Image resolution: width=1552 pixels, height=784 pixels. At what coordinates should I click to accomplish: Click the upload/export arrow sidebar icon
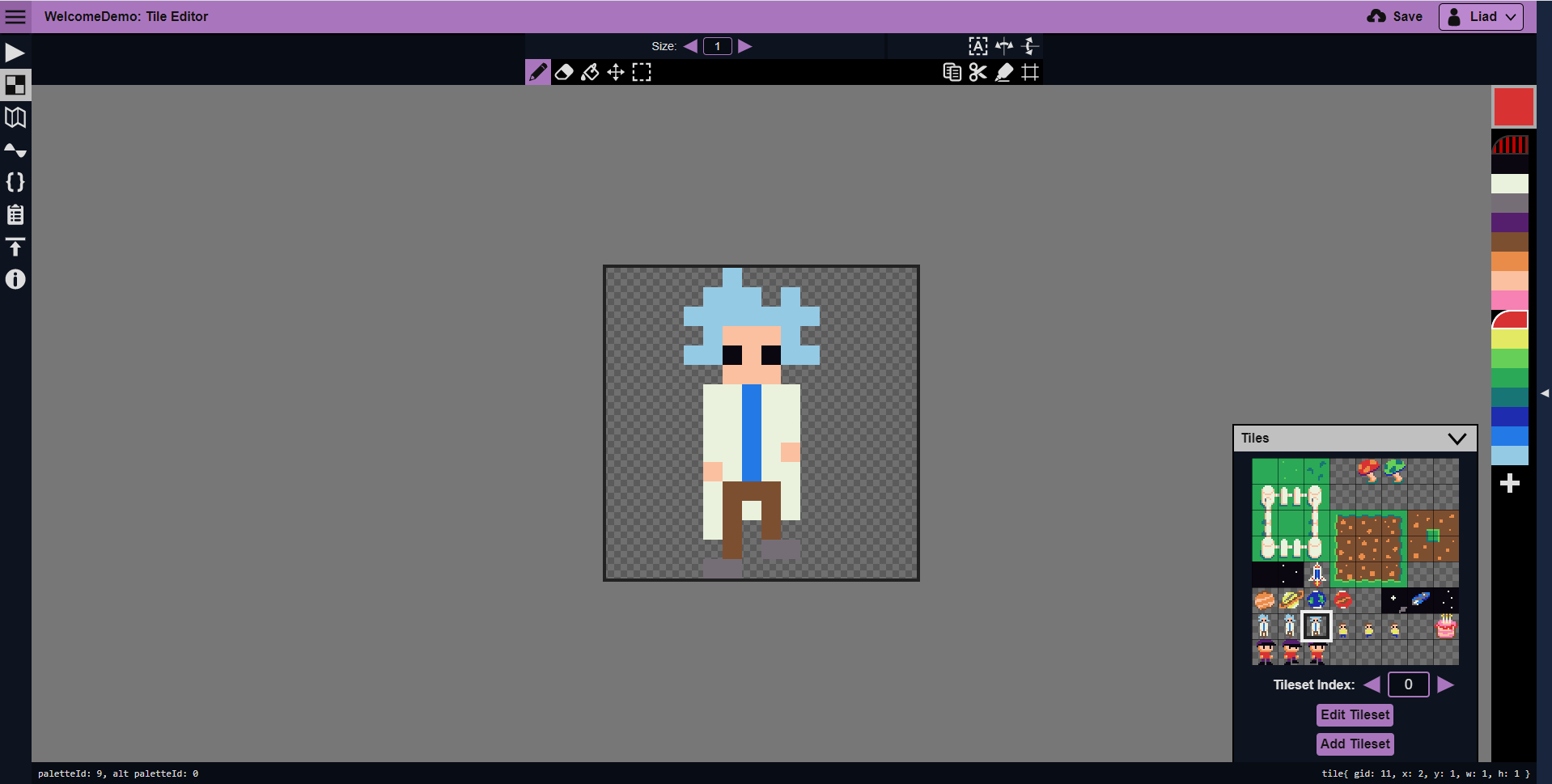point(15,247)
